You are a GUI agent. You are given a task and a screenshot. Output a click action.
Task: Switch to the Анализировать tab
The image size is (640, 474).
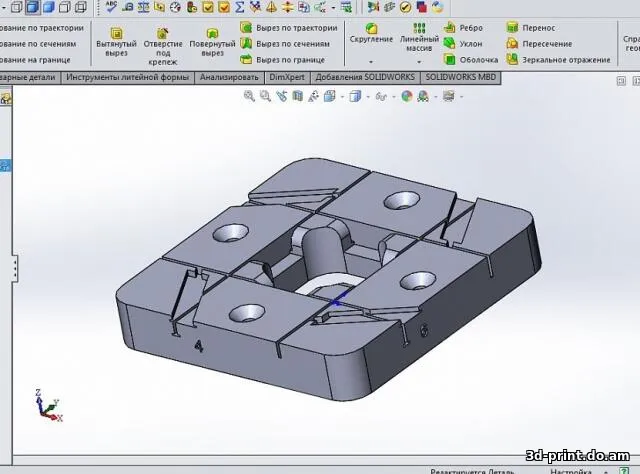(x=229, y=77)
